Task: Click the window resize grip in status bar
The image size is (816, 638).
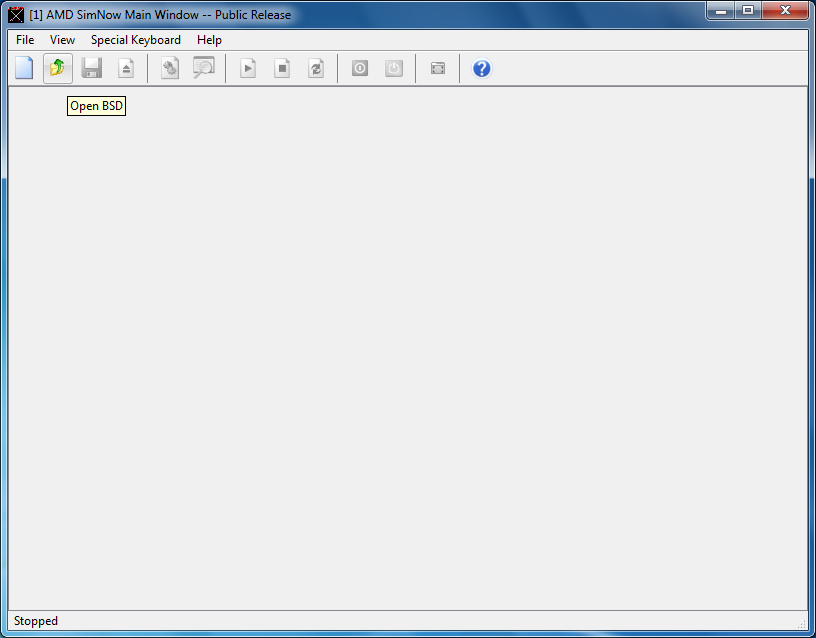Action: (802, 624)
